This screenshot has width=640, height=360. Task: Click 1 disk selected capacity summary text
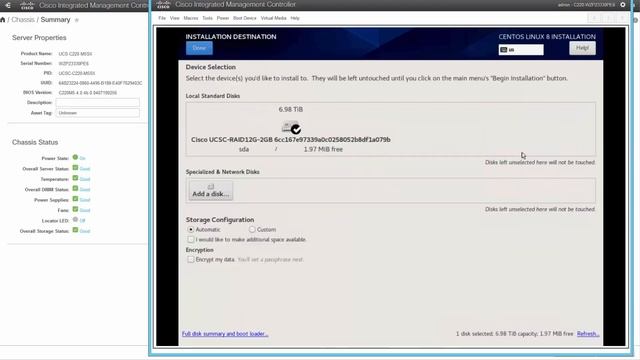(514, 334)
